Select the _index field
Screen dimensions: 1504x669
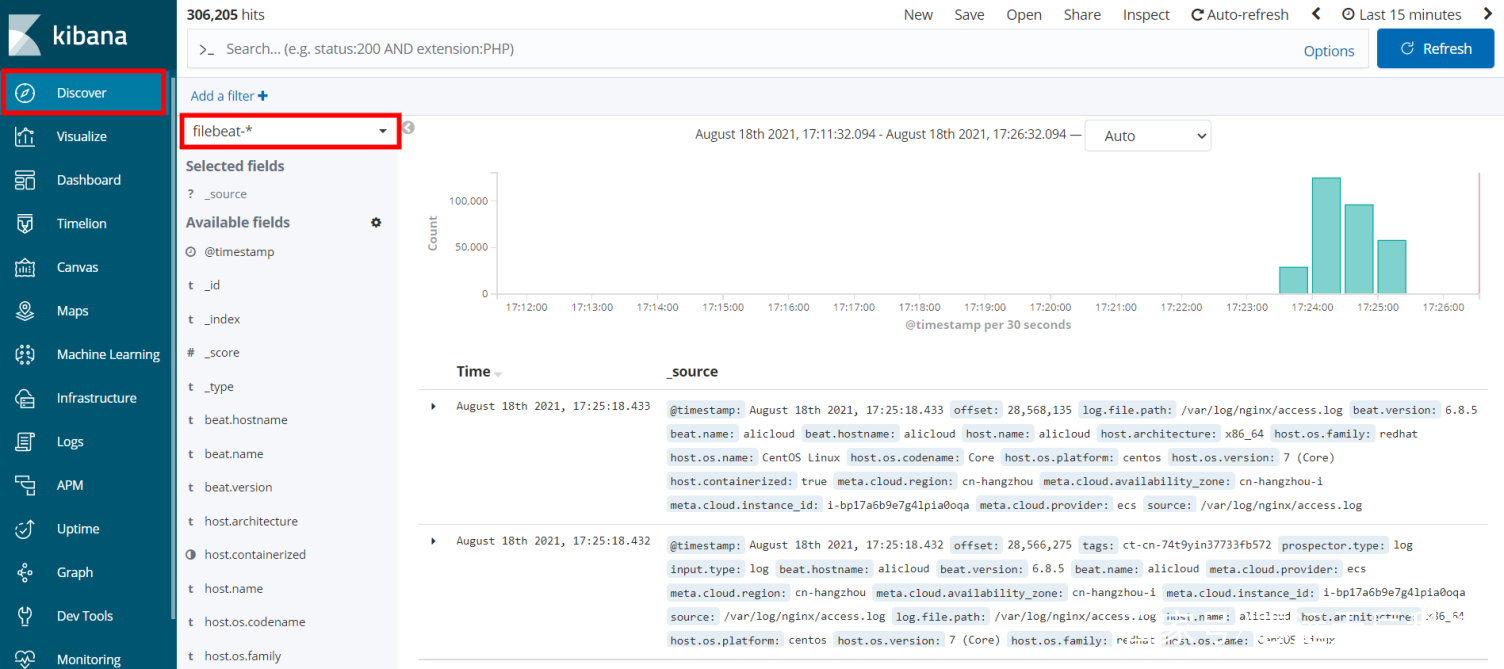tap(222, 319)
